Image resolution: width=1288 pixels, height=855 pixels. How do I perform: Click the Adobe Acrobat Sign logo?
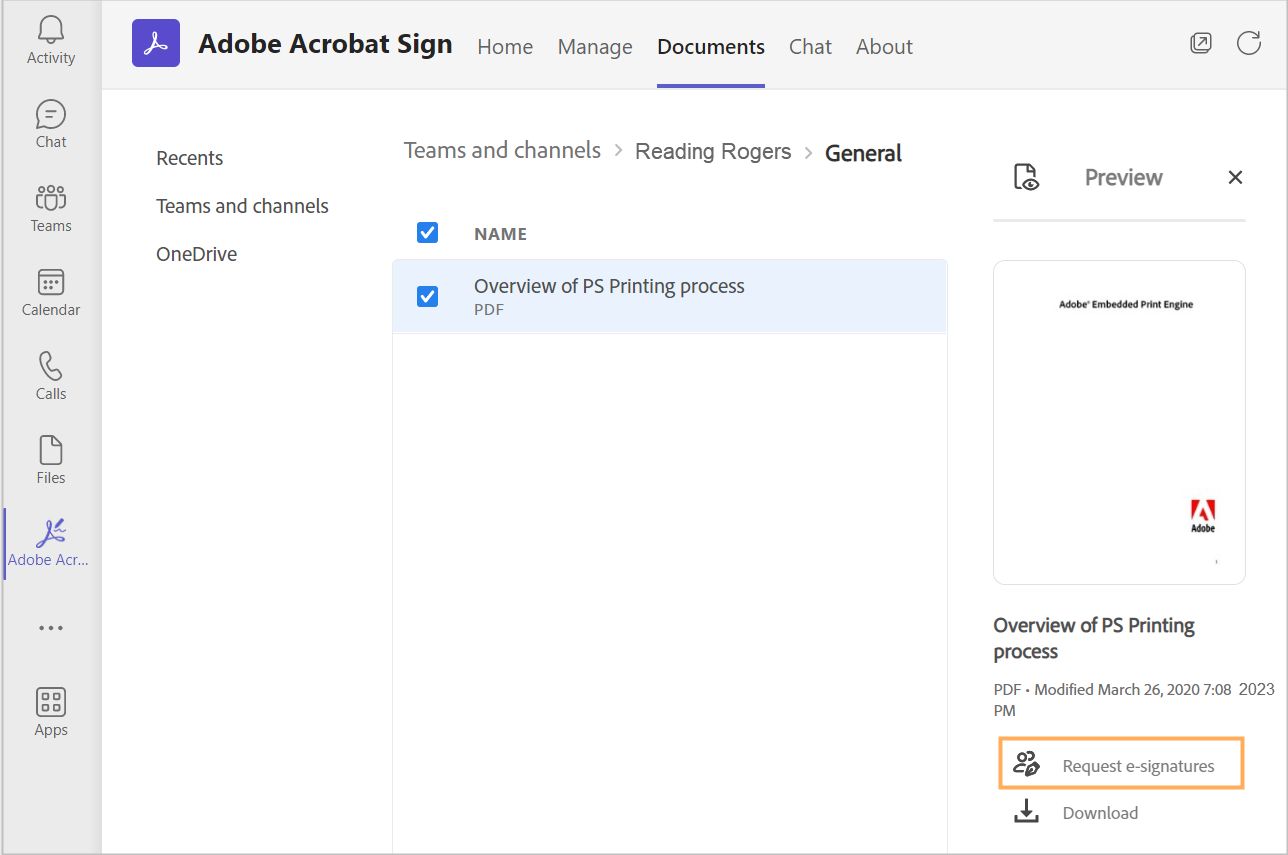point(156,43)
